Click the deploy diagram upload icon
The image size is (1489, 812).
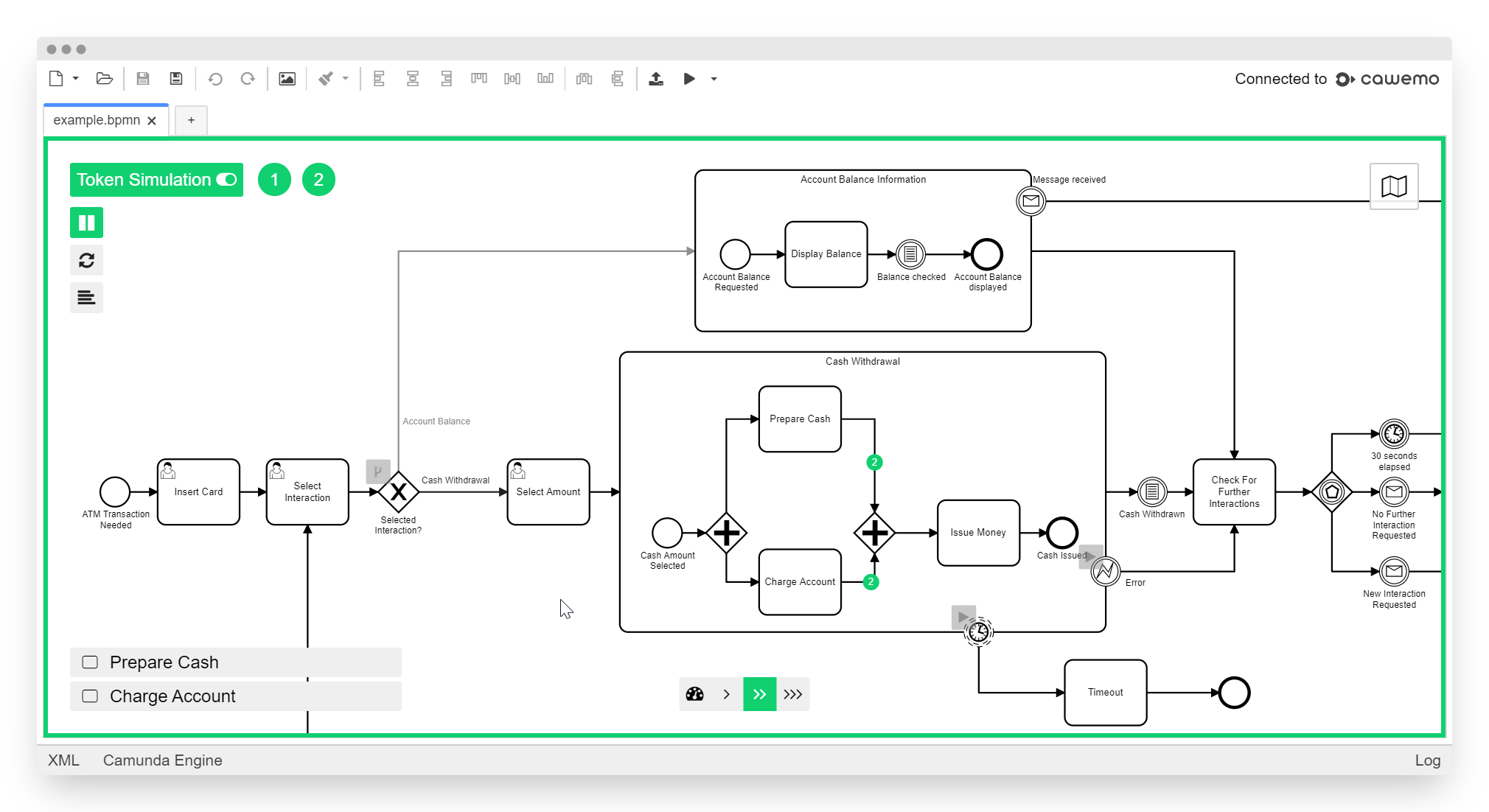coord(656,79)
